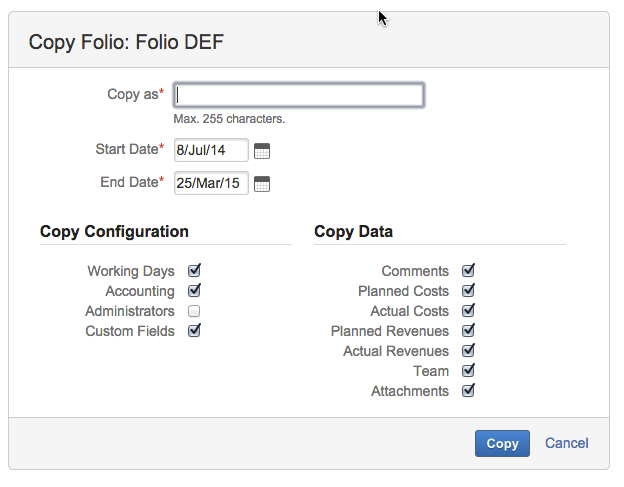Click the Copy button
Image resolution: width=624 pixels, height=487 pixels.
[502, 444]
